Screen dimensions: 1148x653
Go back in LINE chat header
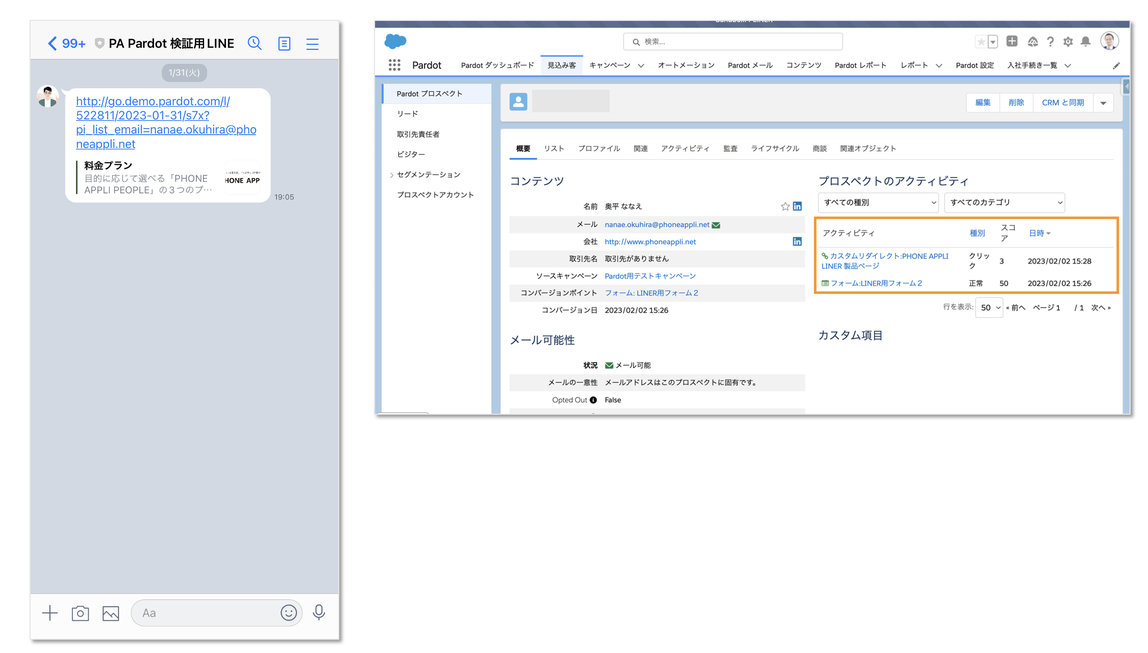click(x=52, y=44)
